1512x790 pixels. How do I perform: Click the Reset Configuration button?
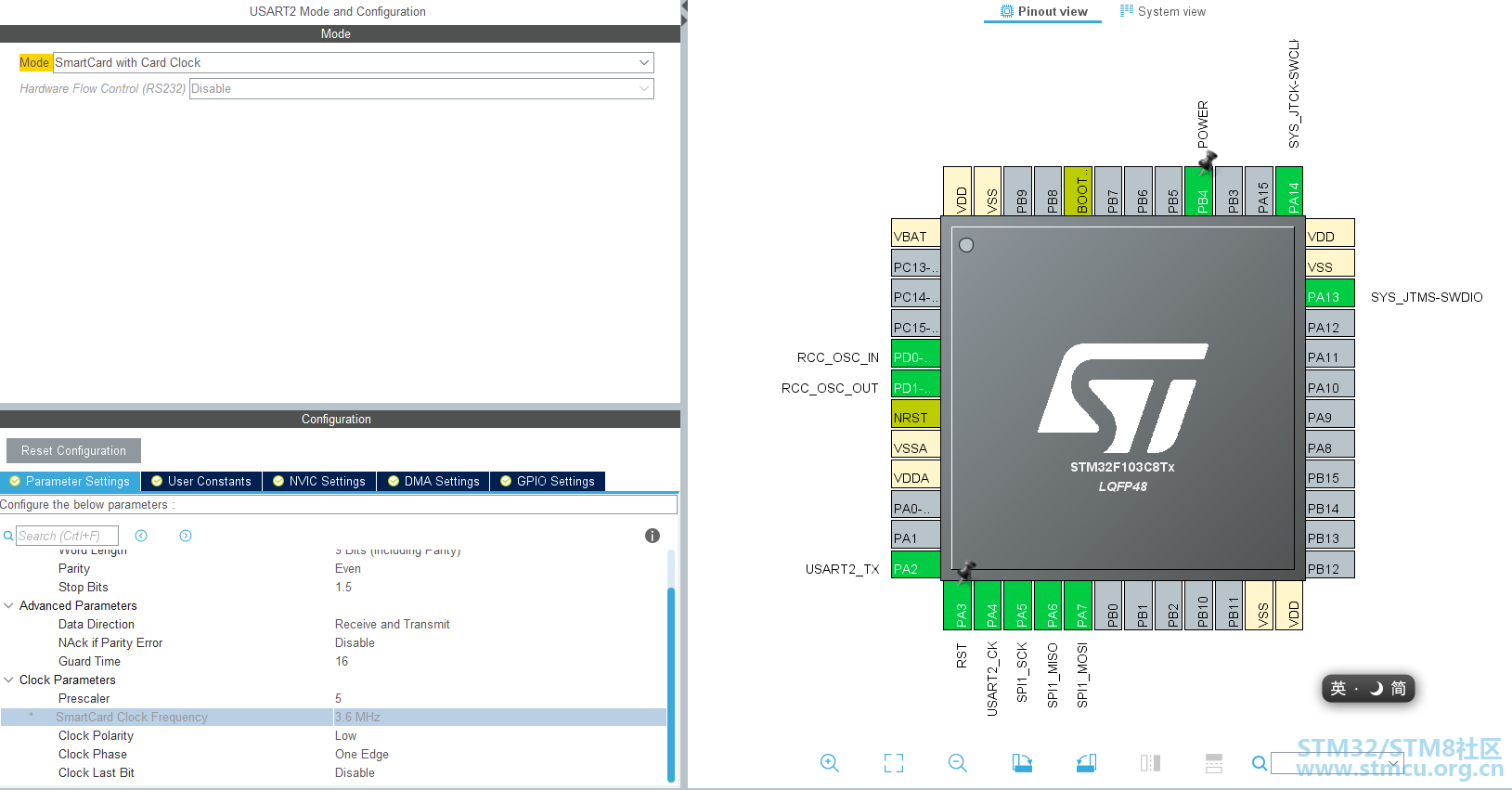73,450
